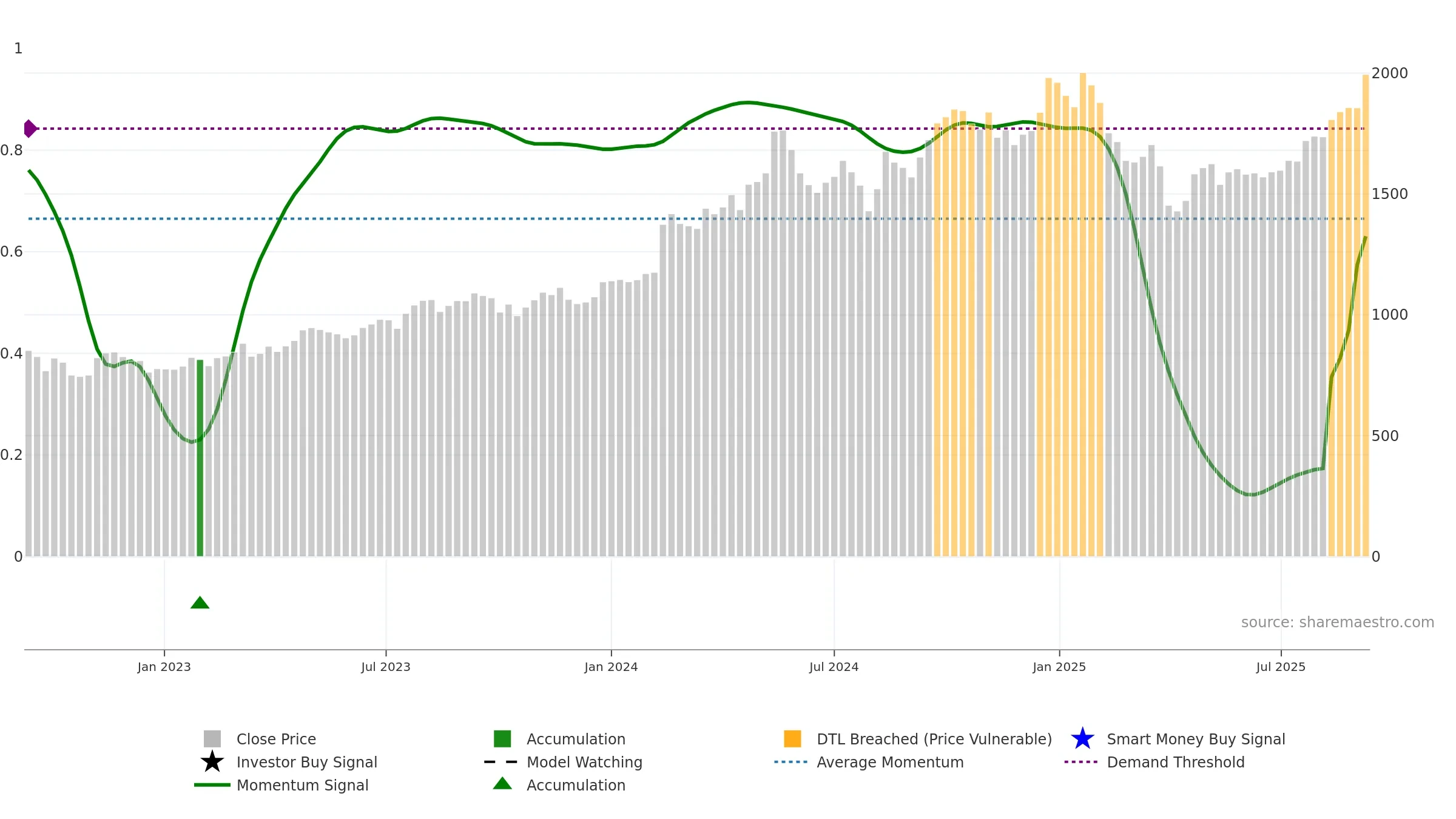Toggle the Demand Threshold legend entry

tap(1176, 762)
